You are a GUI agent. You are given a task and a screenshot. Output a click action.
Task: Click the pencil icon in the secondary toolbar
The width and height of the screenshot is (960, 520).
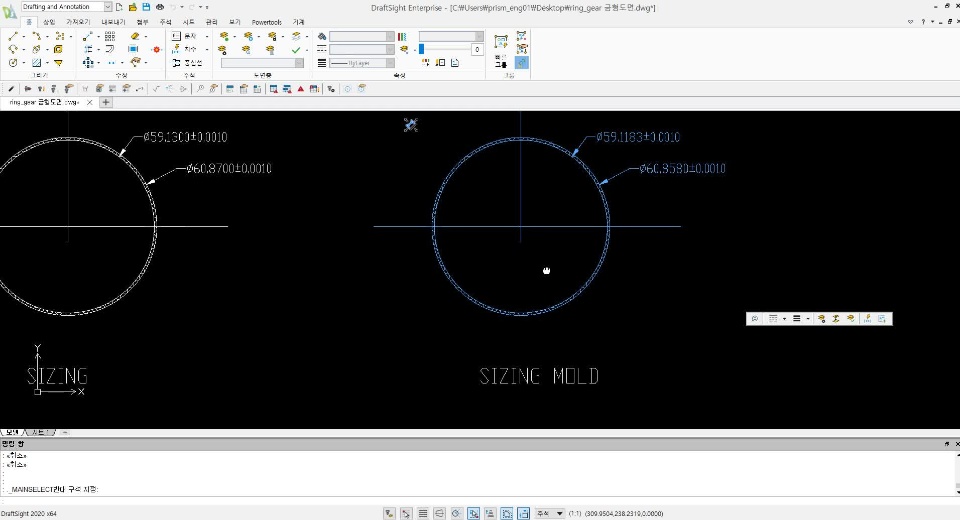coord(11,89)
